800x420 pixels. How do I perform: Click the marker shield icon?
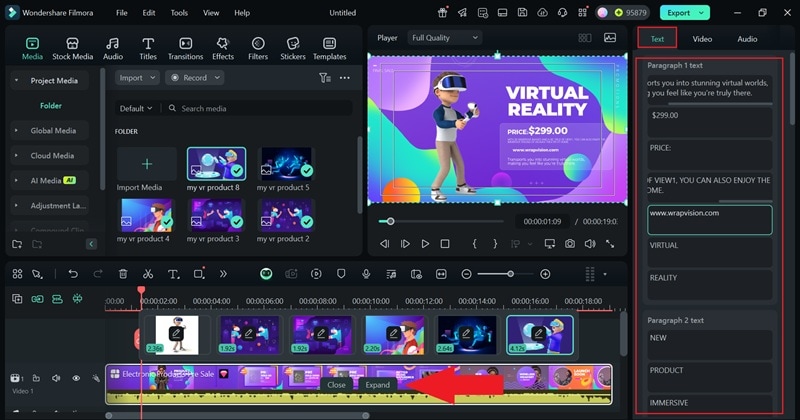(x=341, y=274)
